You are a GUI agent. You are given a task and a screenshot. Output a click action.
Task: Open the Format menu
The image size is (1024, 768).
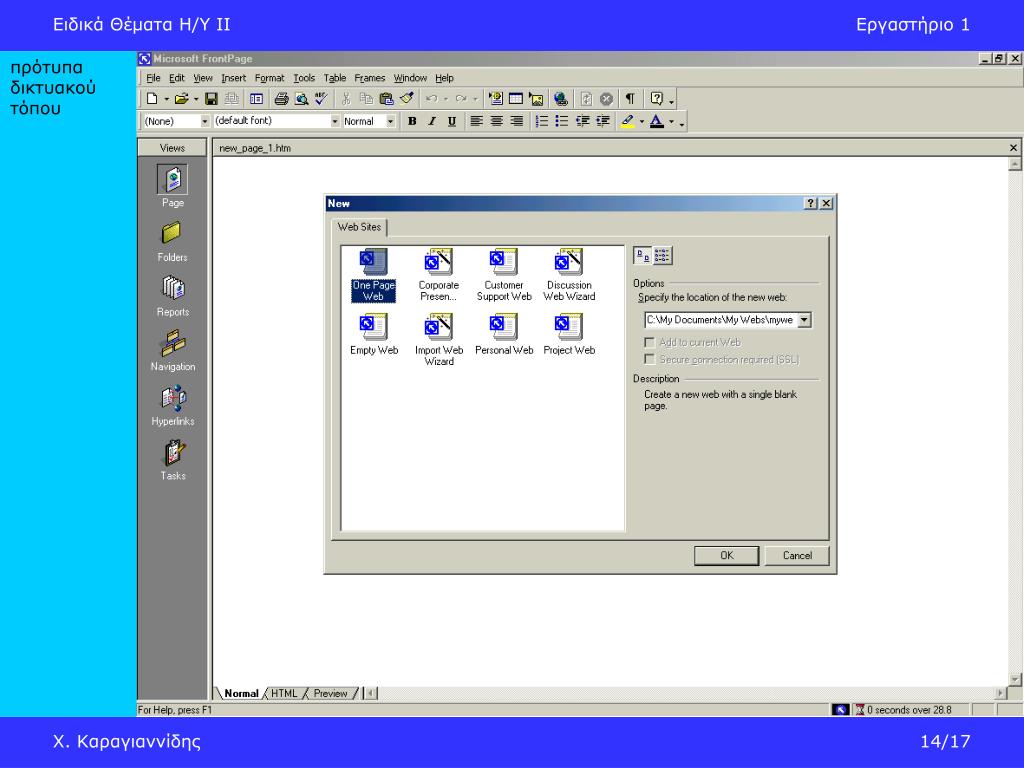point(269,78)
